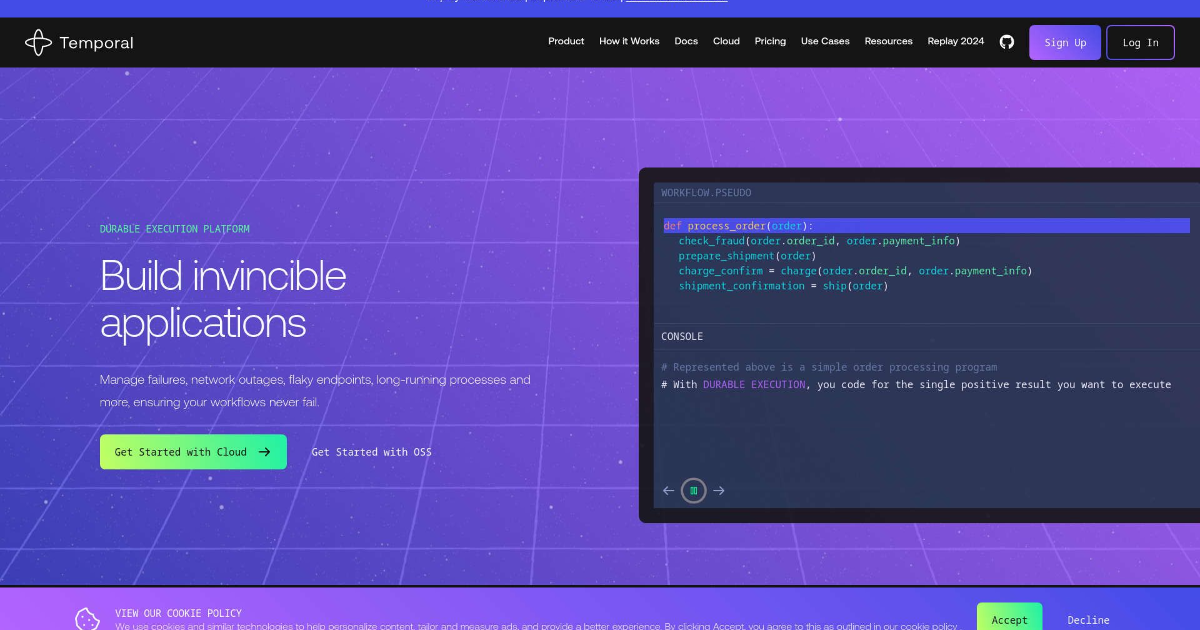1200x630 pixels.
Task: Open the Pricing page
Action: point(770,42)
